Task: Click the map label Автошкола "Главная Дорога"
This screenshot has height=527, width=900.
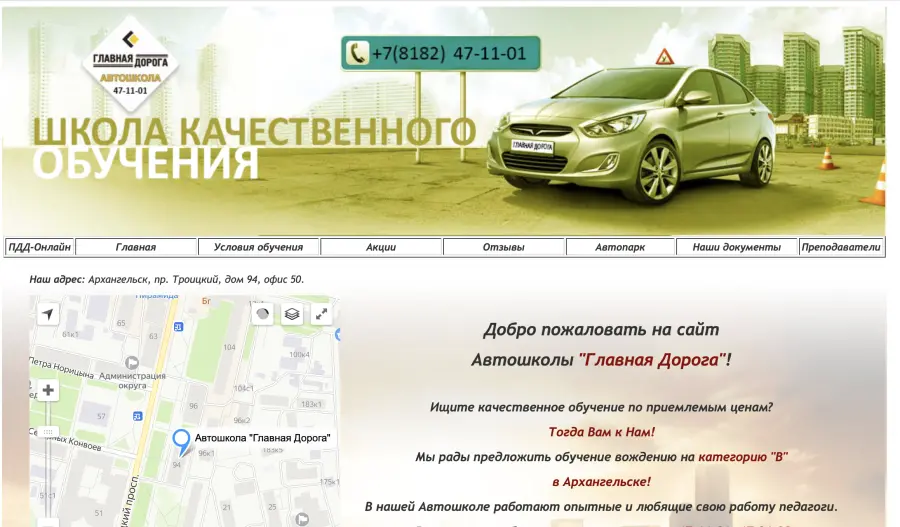Action: click(x=262, y=438)
